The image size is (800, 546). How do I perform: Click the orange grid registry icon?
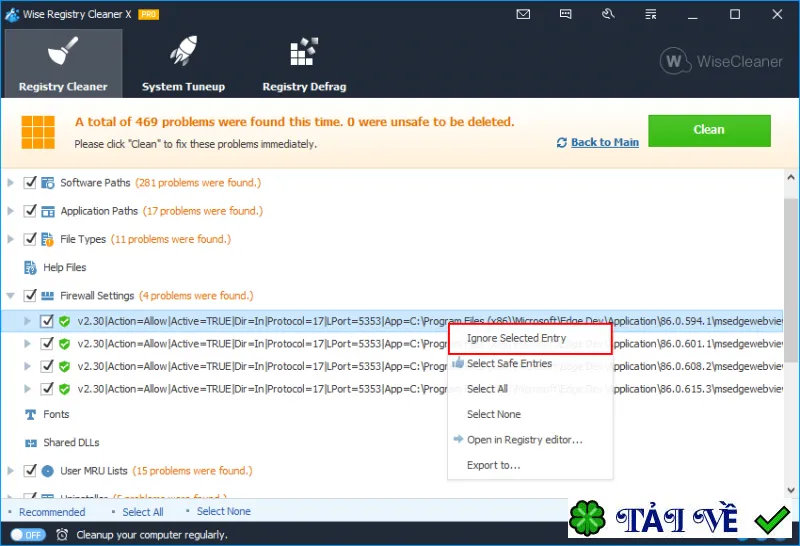[38, 132]
